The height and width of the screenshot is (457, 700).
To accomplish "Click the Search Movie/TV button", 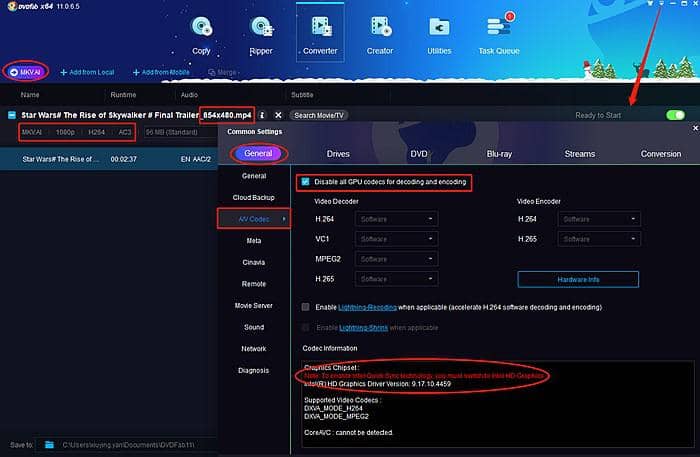I will pyautogui.click(x=318, y=115).
